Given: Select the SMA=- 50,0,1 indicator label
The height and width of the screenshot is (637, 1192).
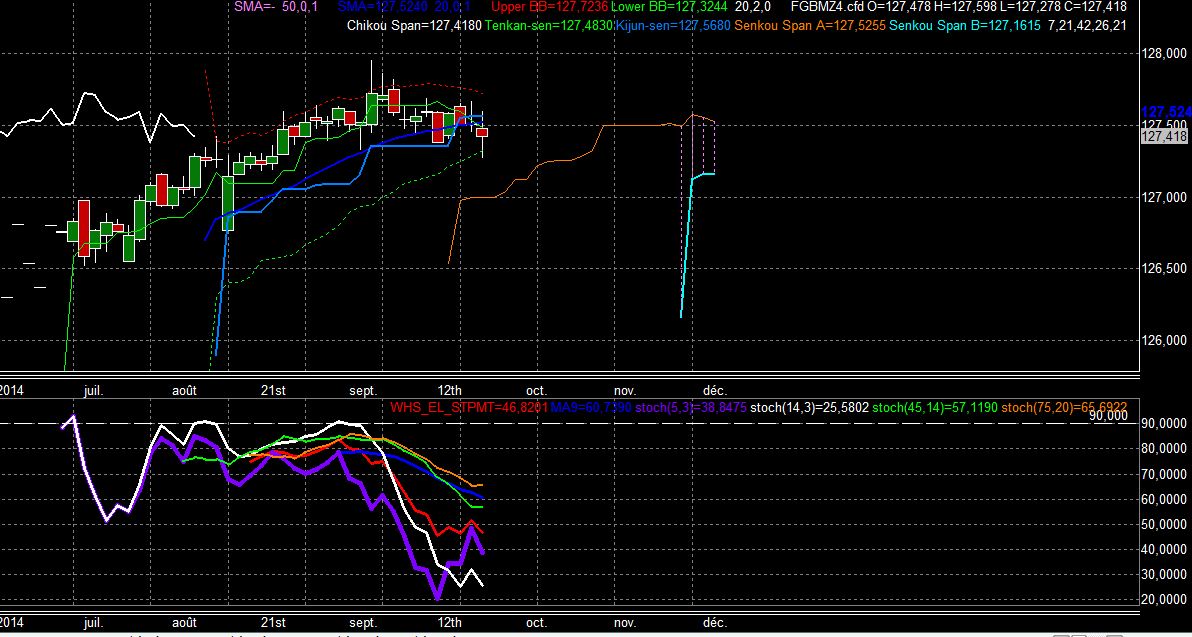Looking at the screenshot, I should click(274, 7).
